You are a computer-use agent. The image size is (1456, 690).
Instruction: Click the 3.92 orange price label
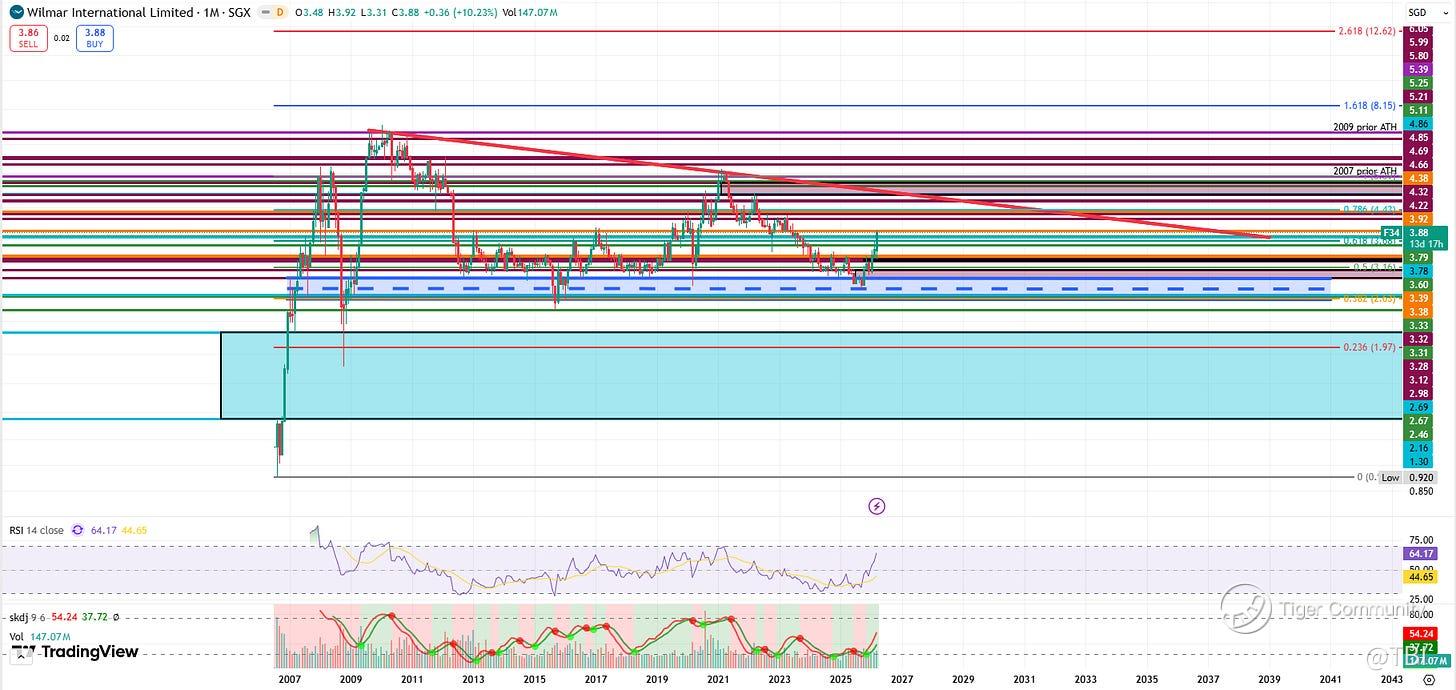point(1417,218)
